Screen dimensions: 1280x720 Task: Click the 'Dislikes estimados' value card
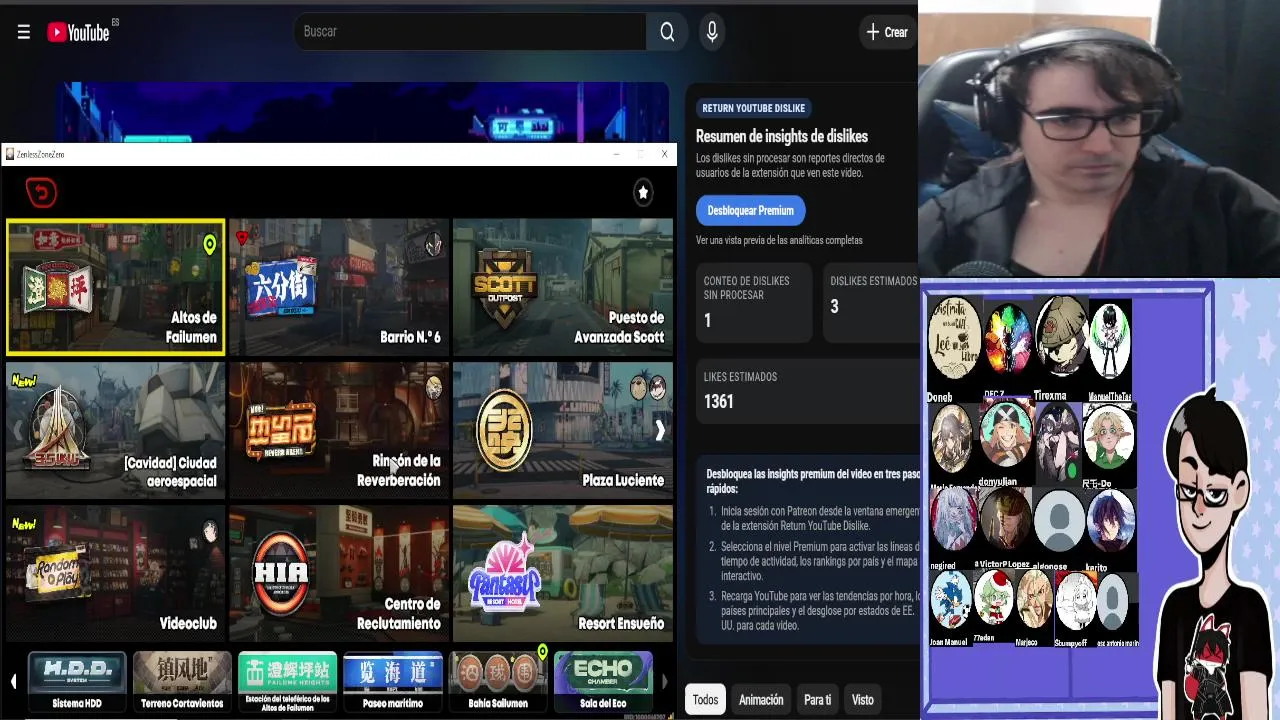pos(870,303)
